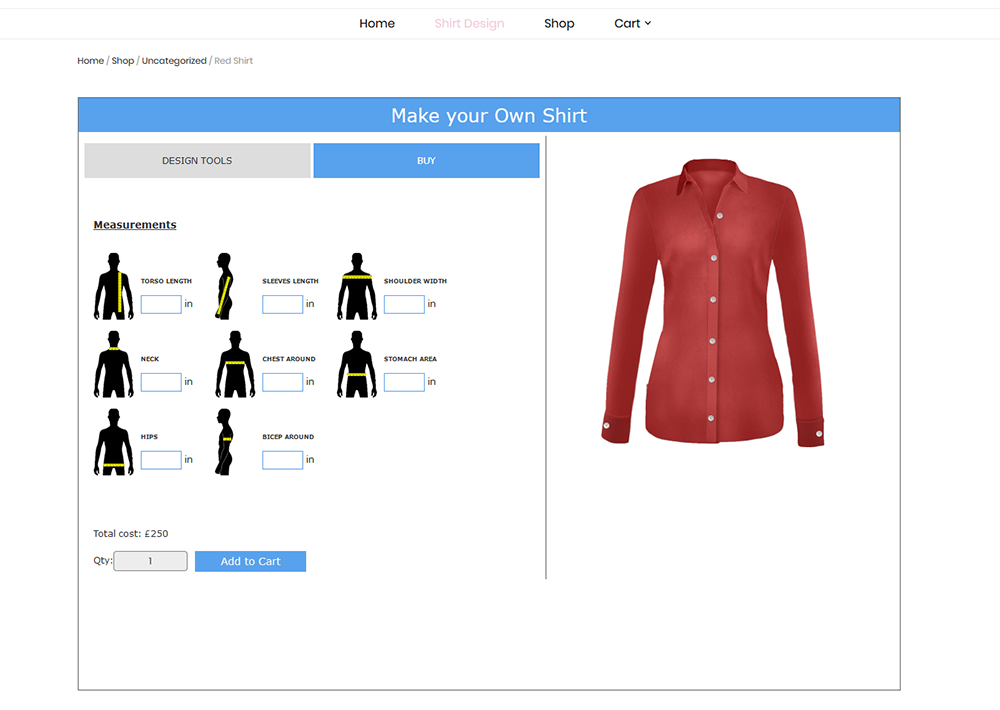Click the 'Red Shirt' breadcrumb text
This screenshot has width=1000, height=710.
point(233,61)
